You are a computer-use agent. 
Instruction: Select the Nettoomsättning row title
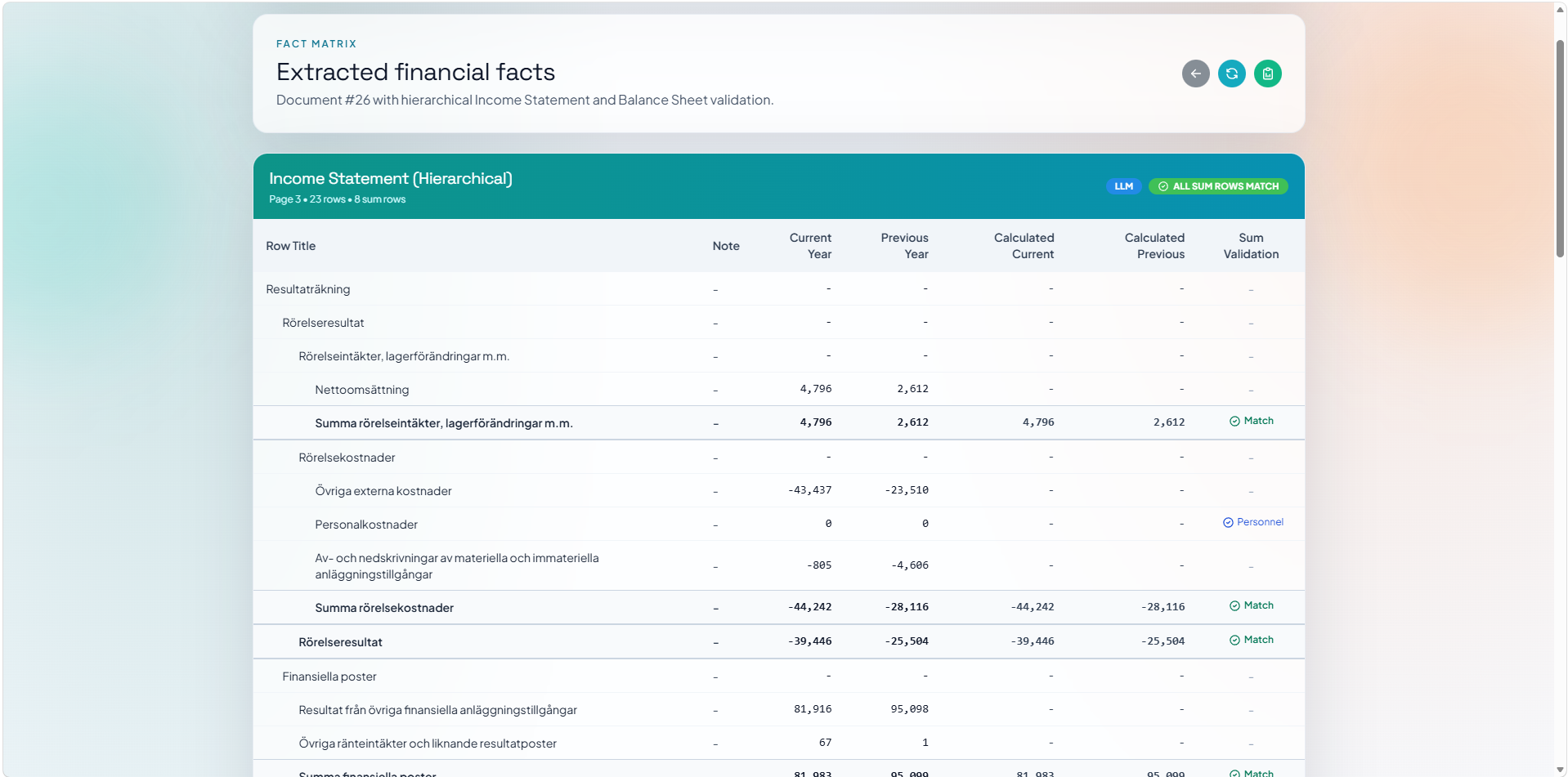click(x=361, y=390)
